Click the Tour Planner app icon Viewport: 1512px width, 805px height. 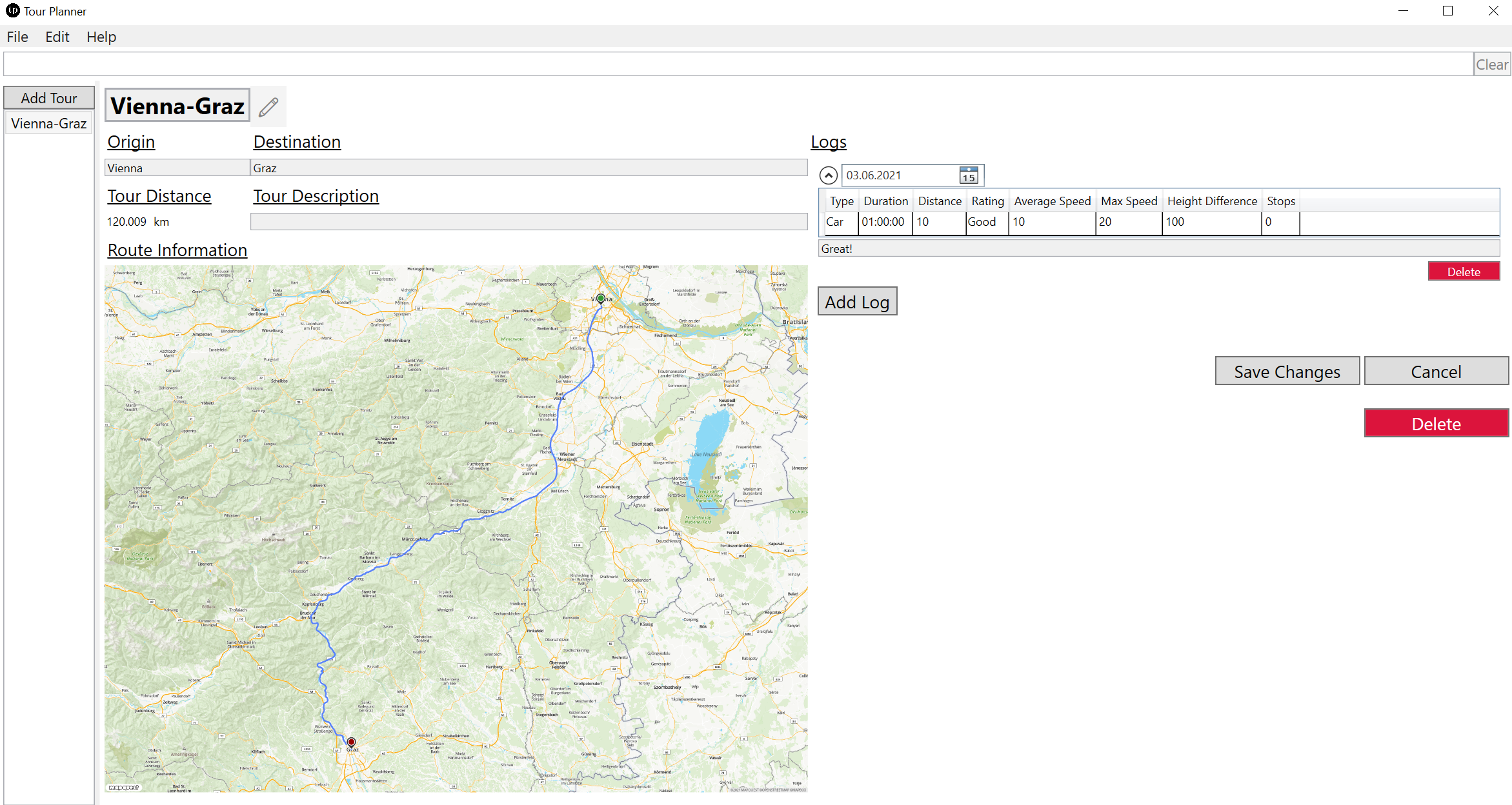tap(12, 11)
